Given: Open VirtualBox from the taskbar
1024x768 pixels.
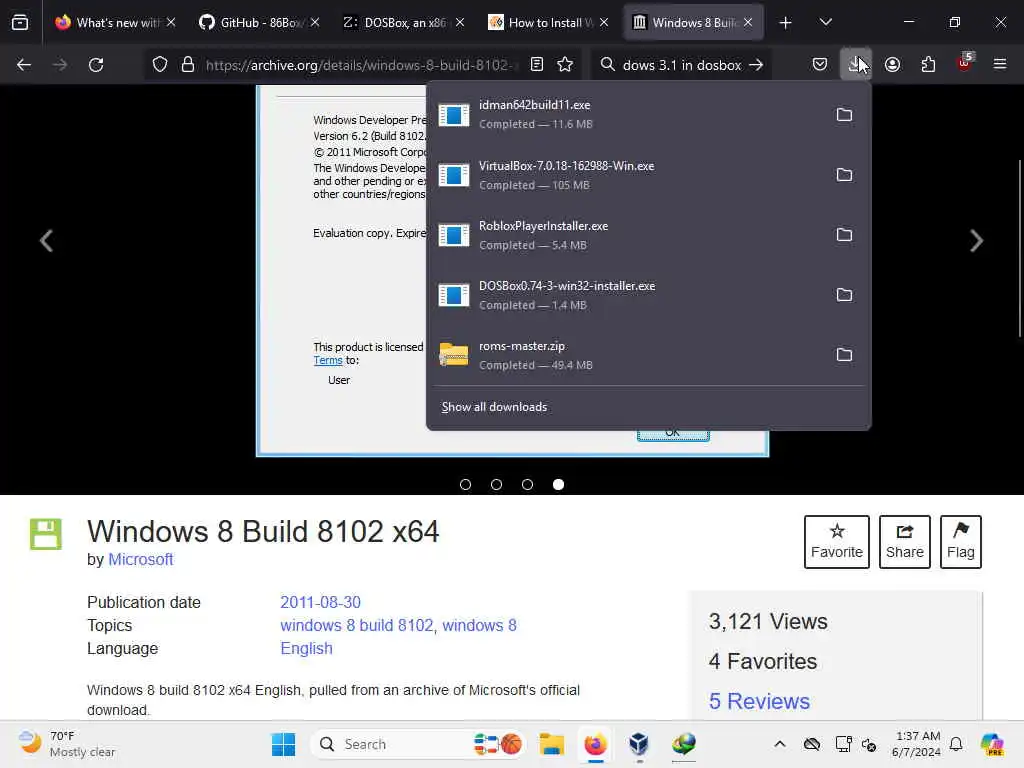Looking at the screenshot, I should click(639, 744).
